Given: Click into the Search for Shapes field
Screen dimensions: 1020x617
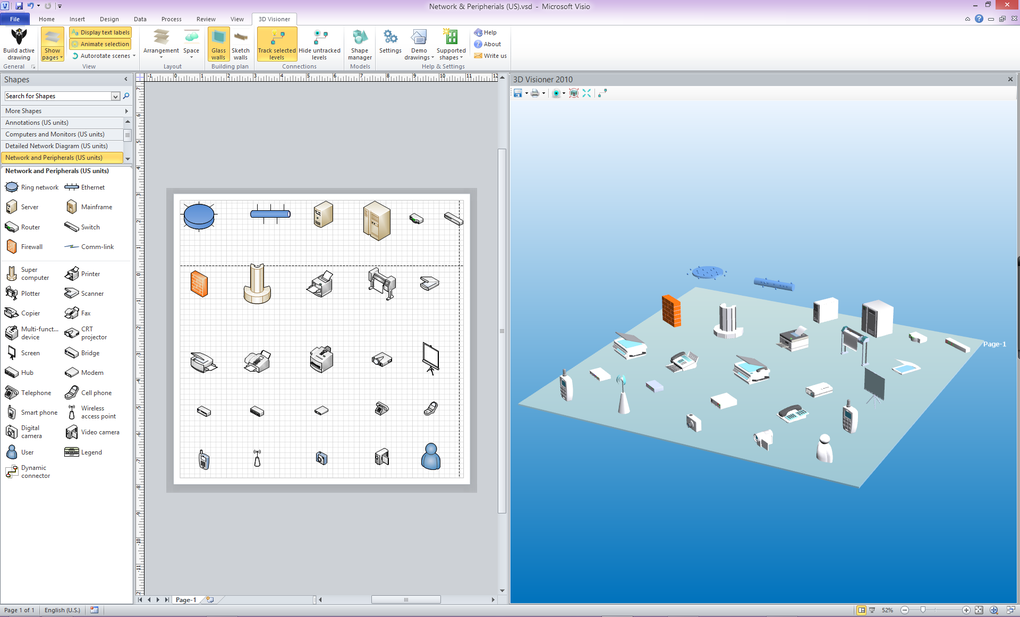Looking at the screenshot, I should pos(58,96).
